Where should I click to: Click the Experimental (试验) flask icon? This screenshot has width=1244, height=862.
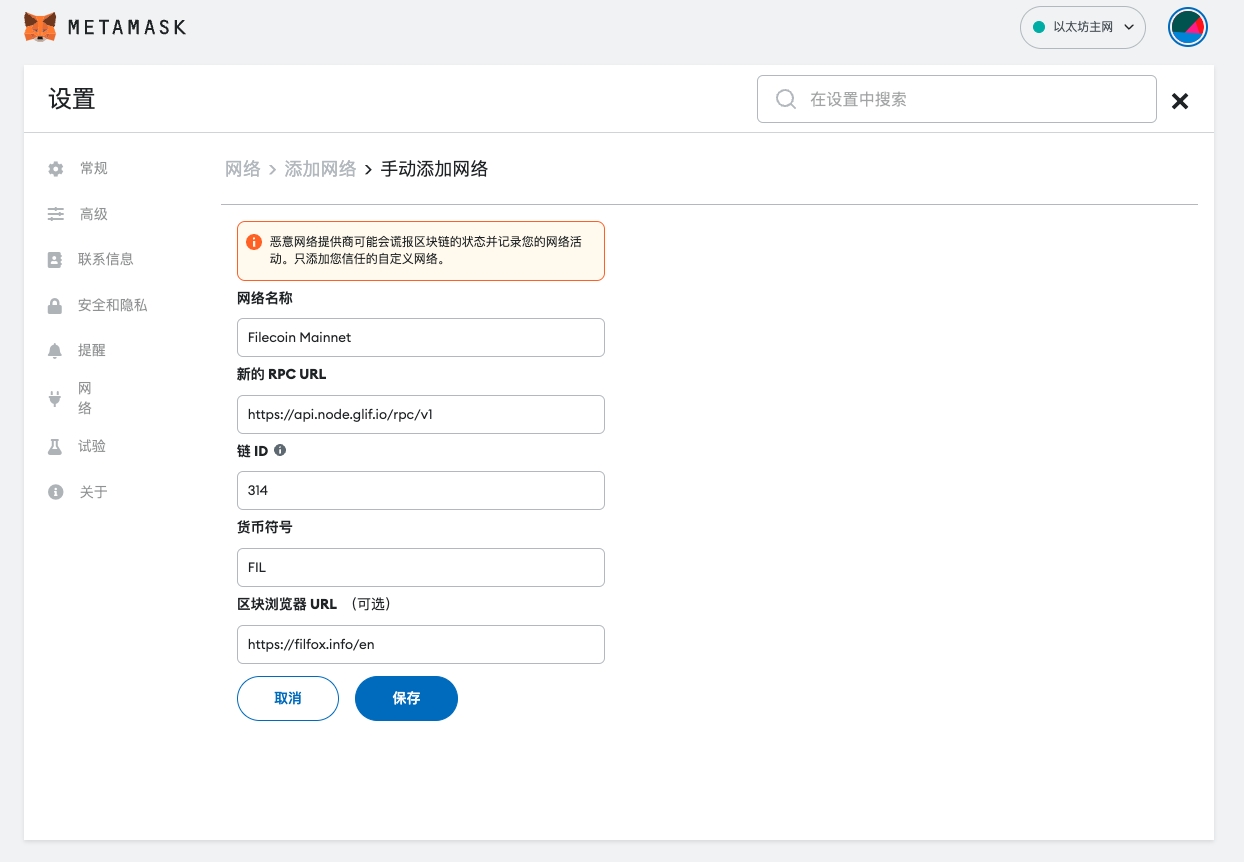click(55, 447)
